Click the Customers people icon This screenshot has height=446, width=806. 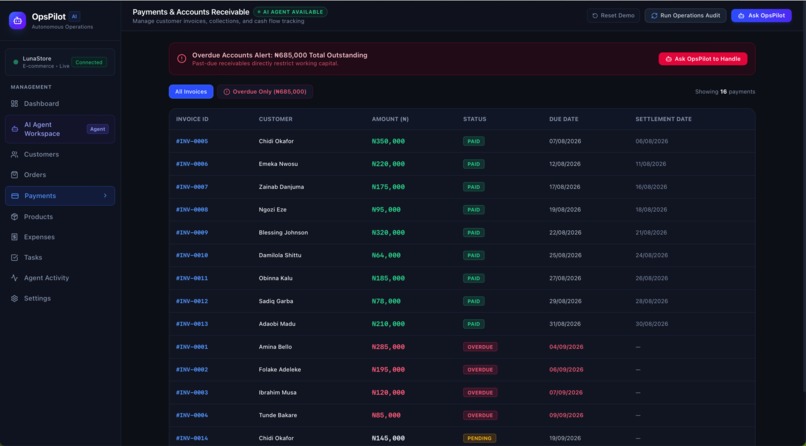14,155
